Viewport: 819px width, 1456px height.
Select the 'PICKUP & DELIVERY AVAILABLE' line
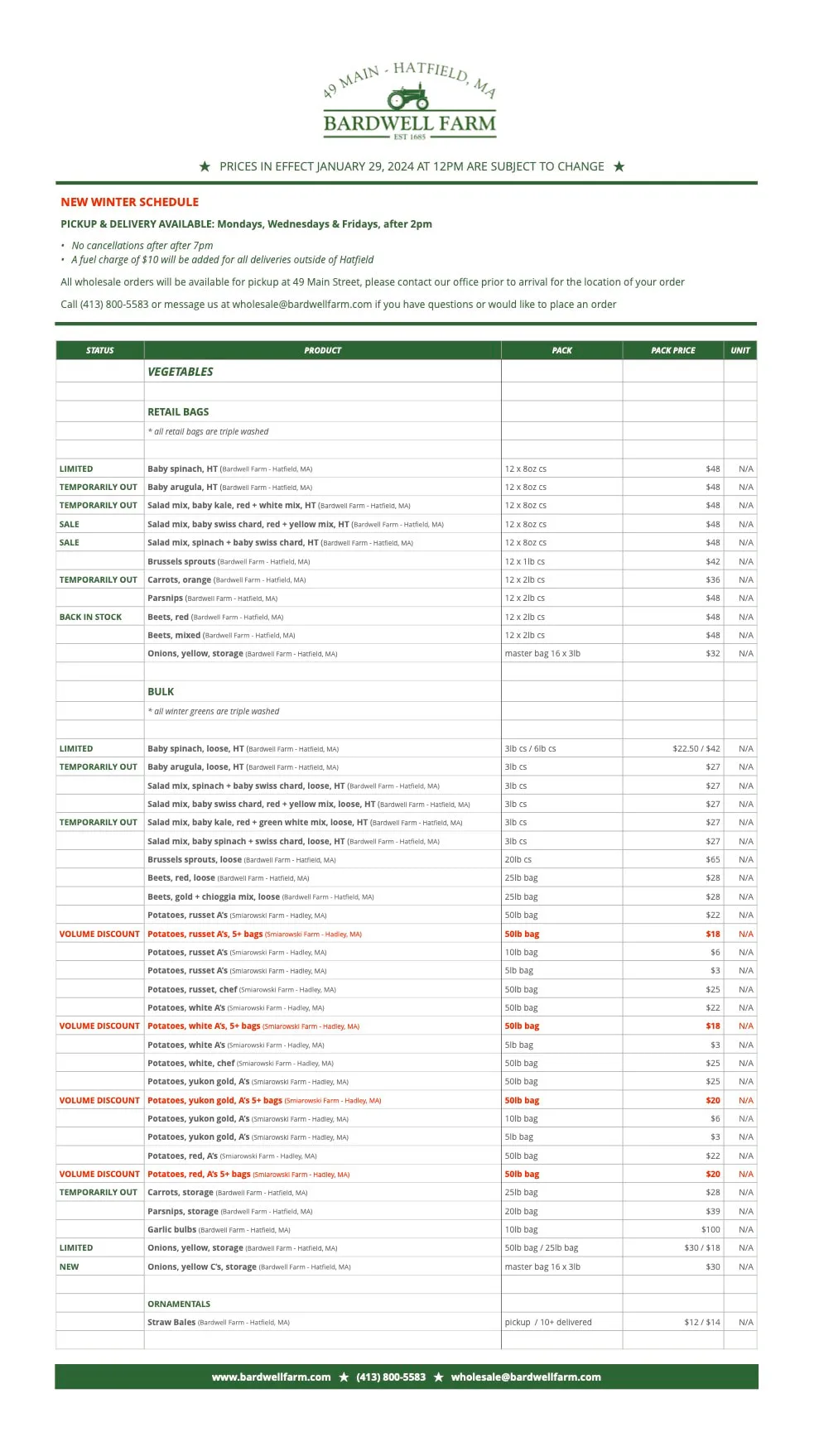pyautogui.click(x=246, y=224)
